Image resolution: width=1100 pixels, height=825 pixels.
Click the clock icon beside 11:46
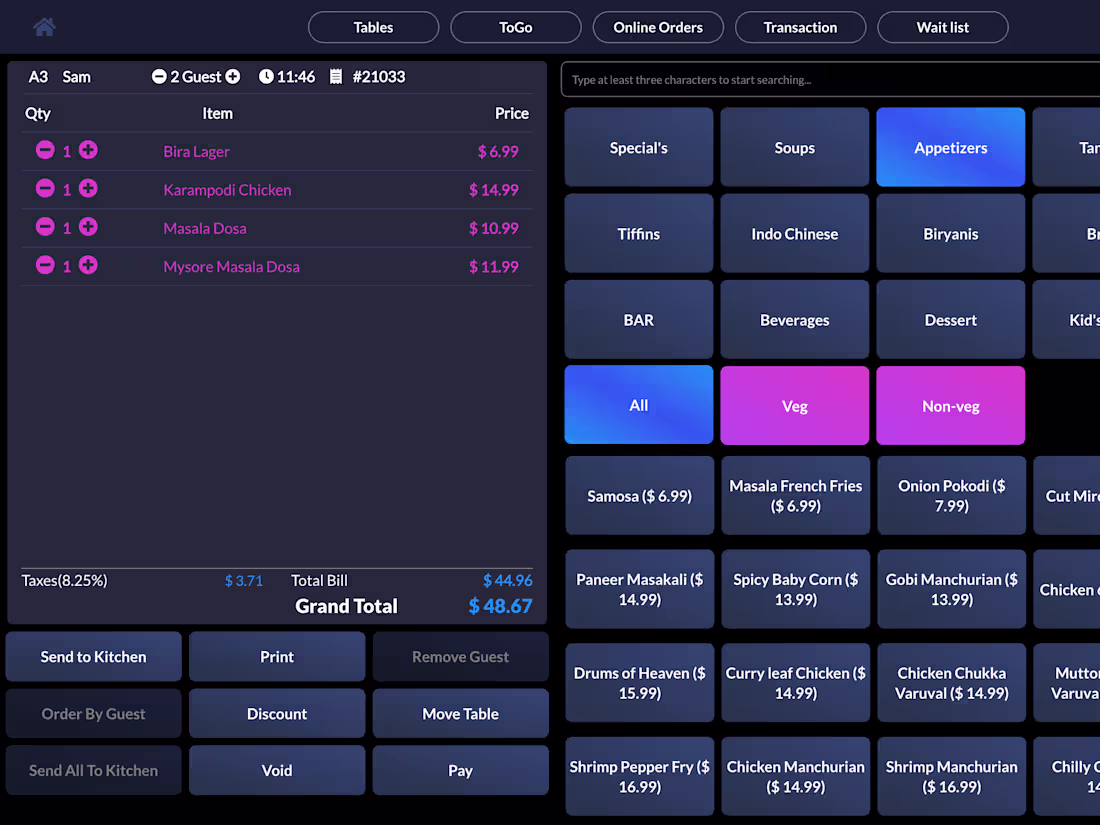pyautogui.click(x=266, y=76)
